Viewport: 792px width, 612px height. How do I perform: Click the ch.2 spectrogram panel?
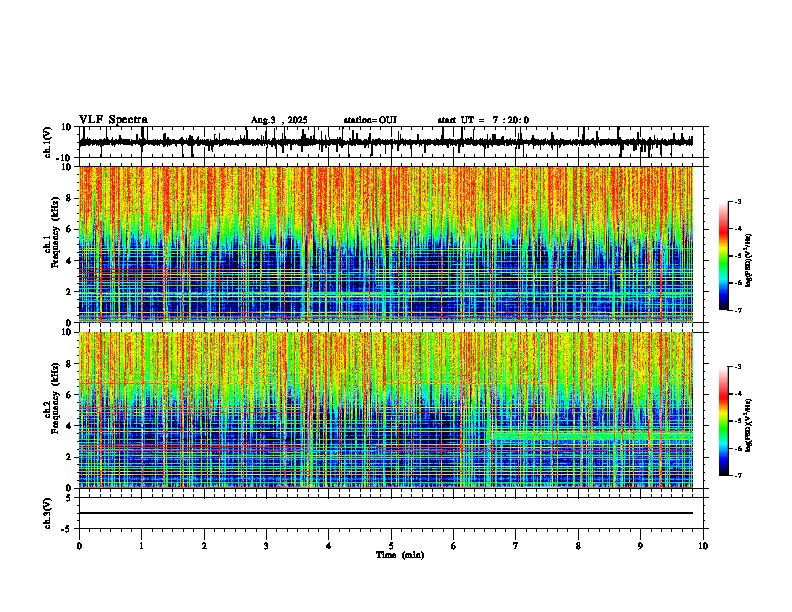pos(385,410)
